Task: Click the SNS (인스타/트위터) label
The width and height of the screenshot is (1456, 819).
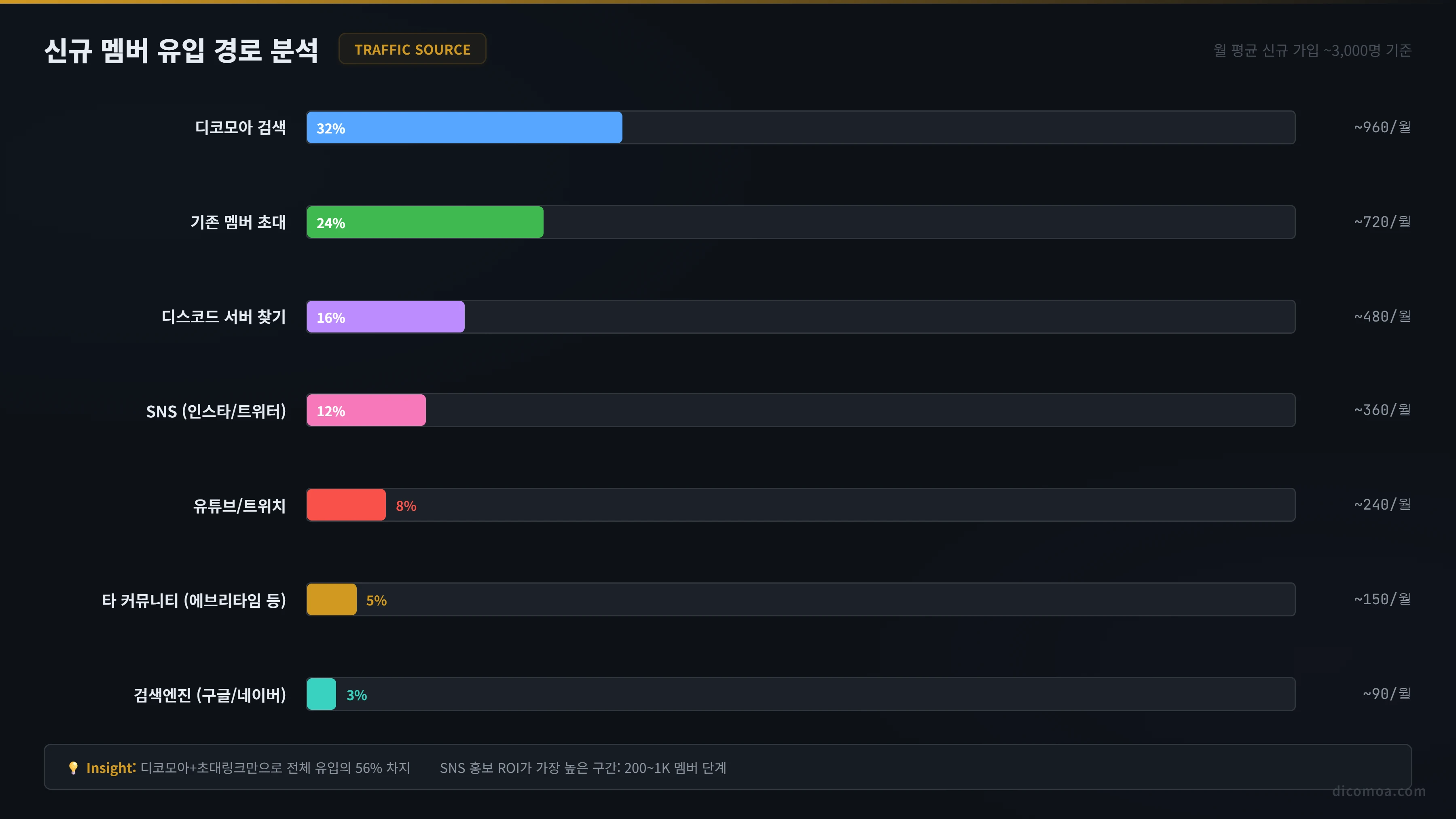Action: point(216,411)
